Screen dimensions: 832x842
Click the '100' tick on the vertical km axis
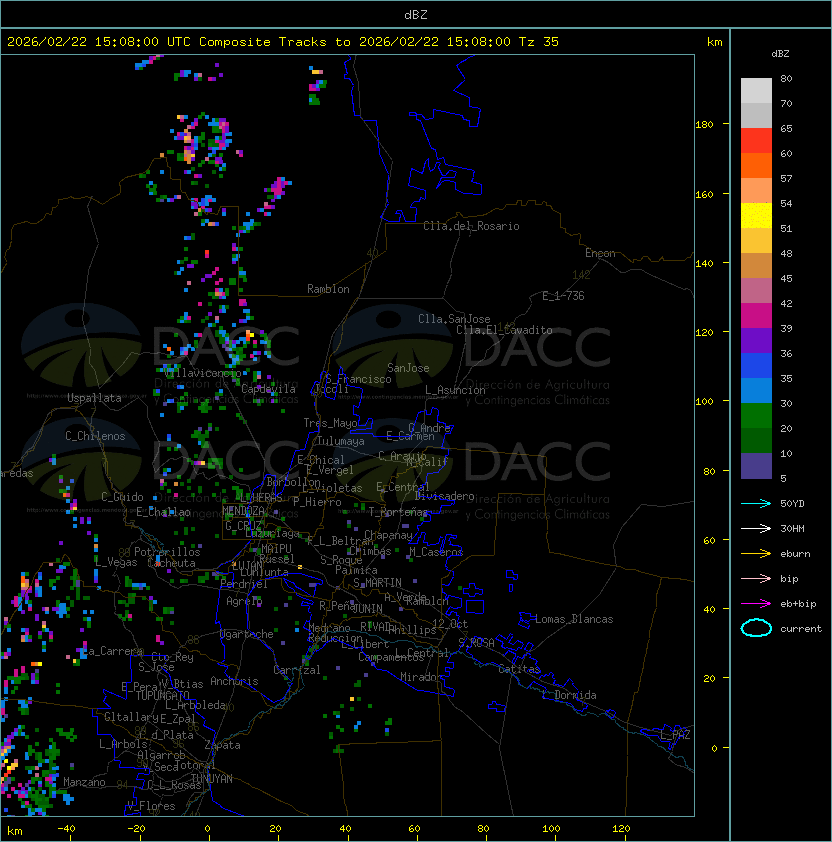704,402
